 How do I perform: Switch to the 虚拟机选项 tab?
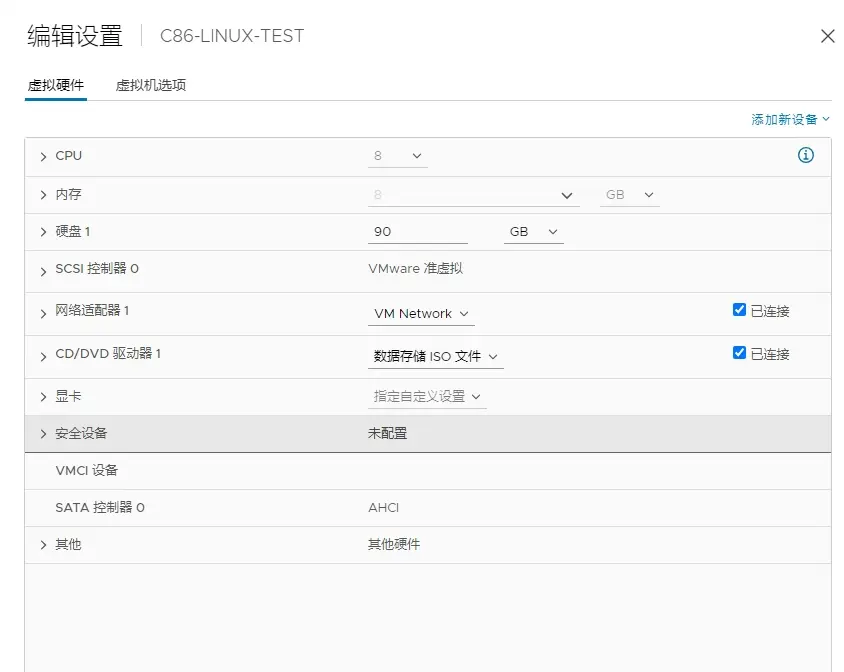click(151, 86)
